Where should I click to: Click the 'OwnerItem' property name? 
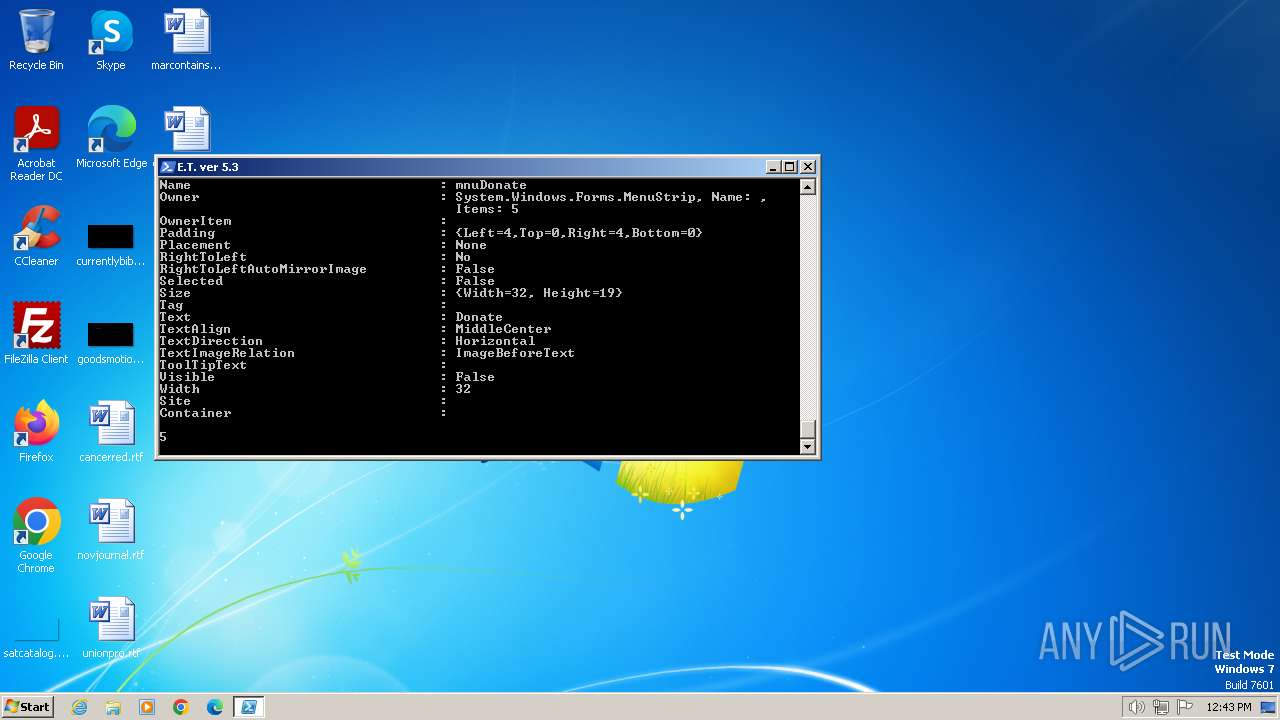coord(195,221)
